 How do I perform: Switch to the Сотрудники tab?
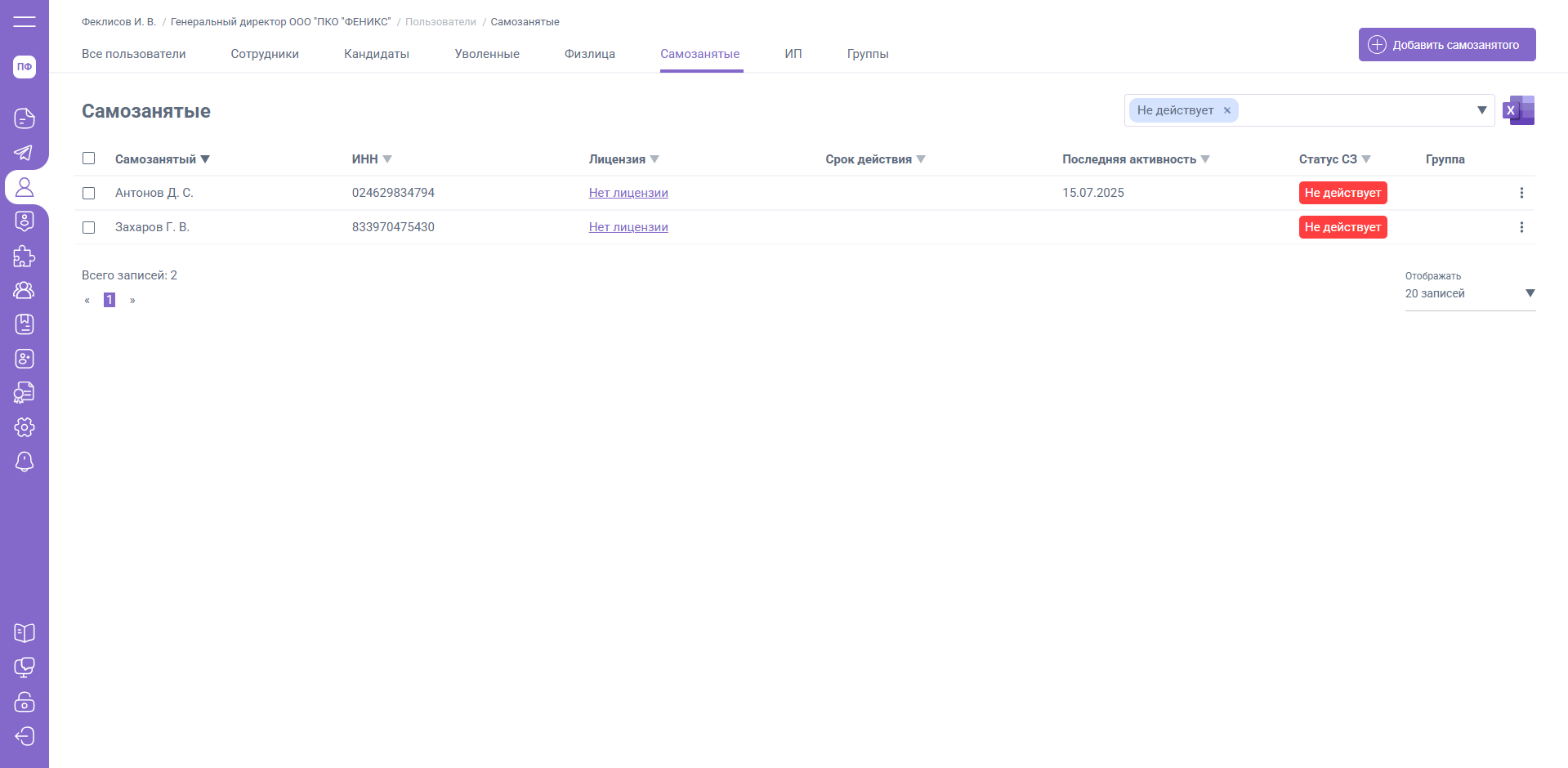coord(265,54)
